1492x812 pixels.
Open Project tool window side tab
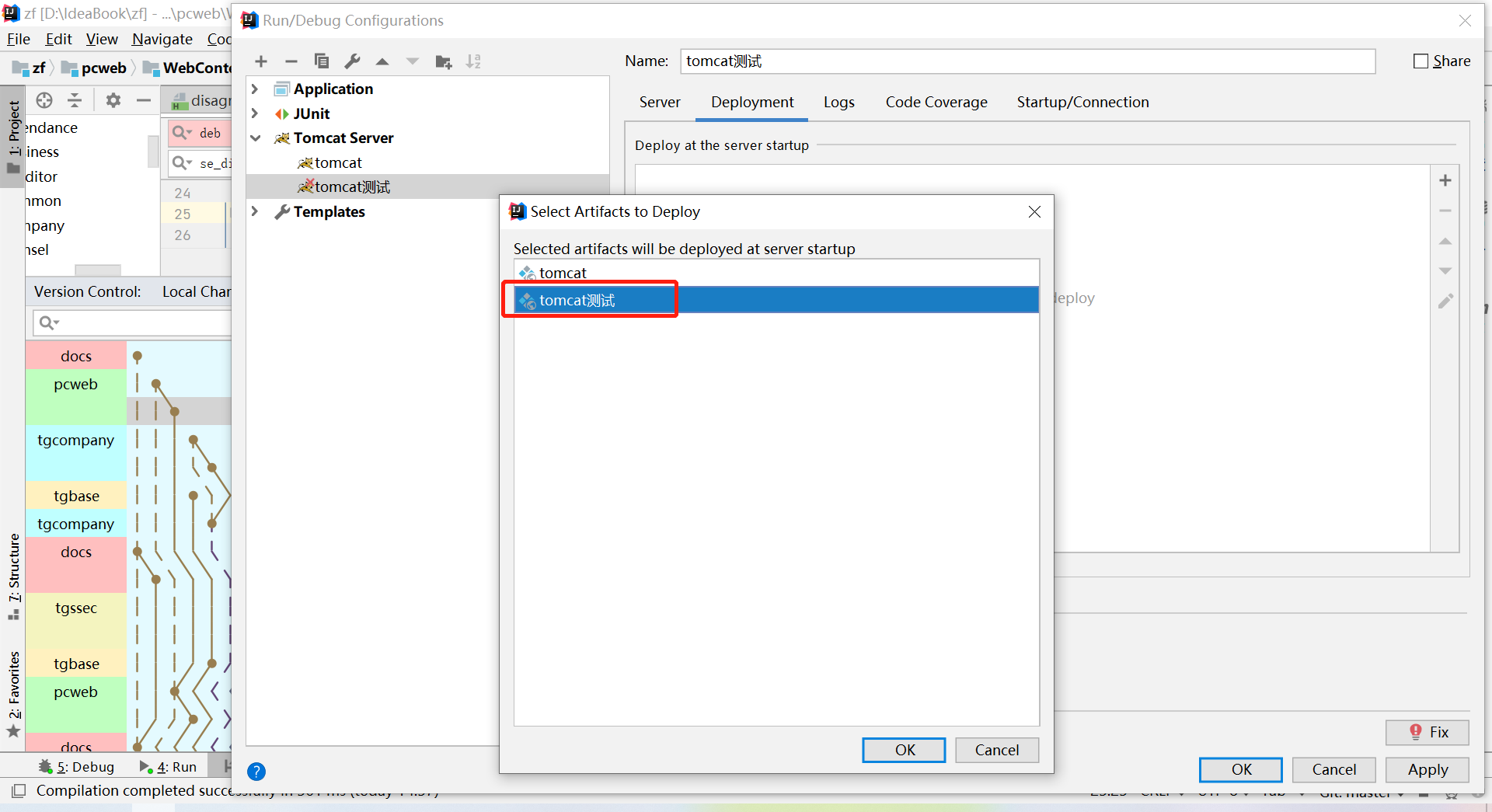click(13, 138)
